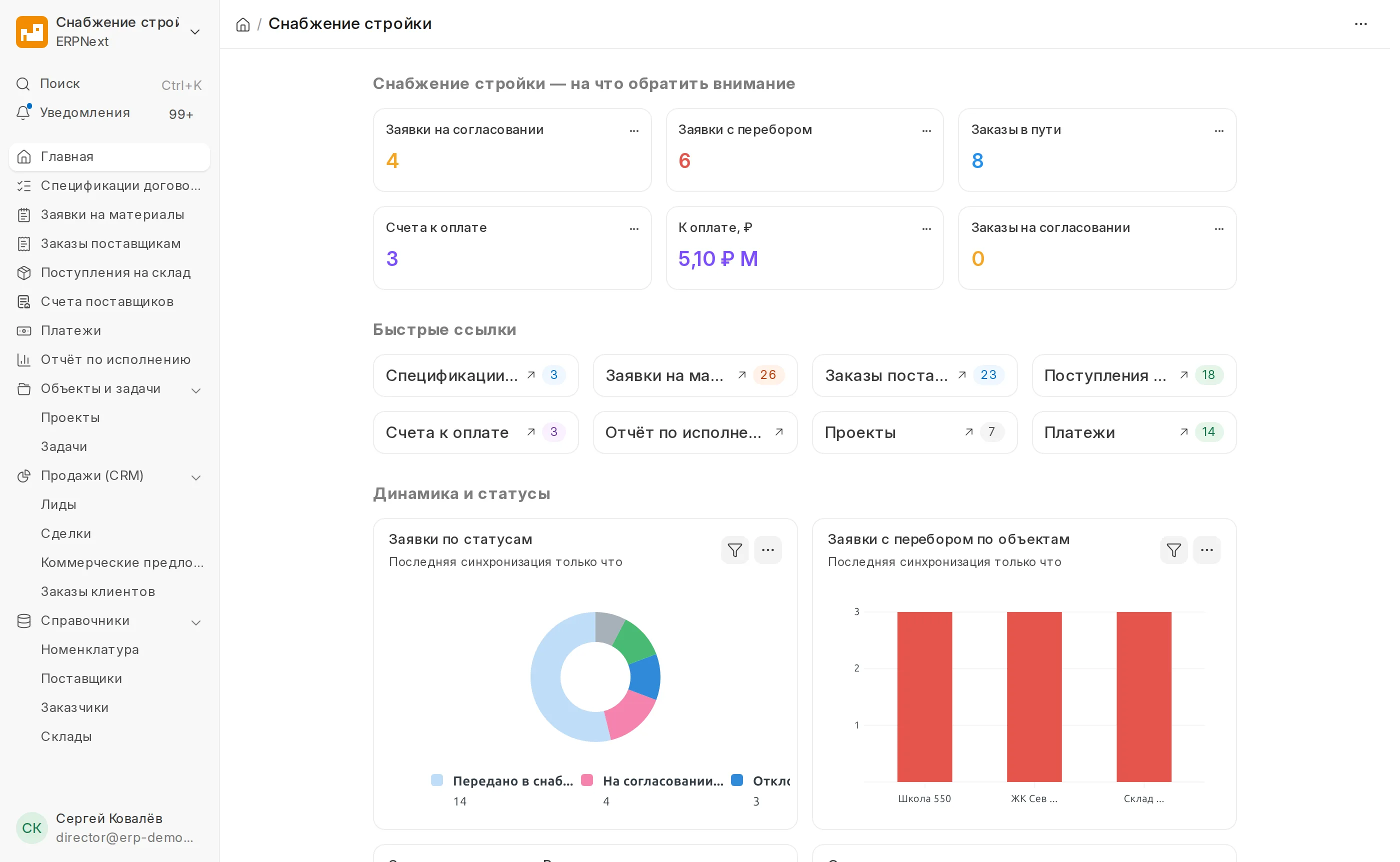Click the ERPNext orange logo icon
The height and width of the screenshot is (862, 1400).
32,32
